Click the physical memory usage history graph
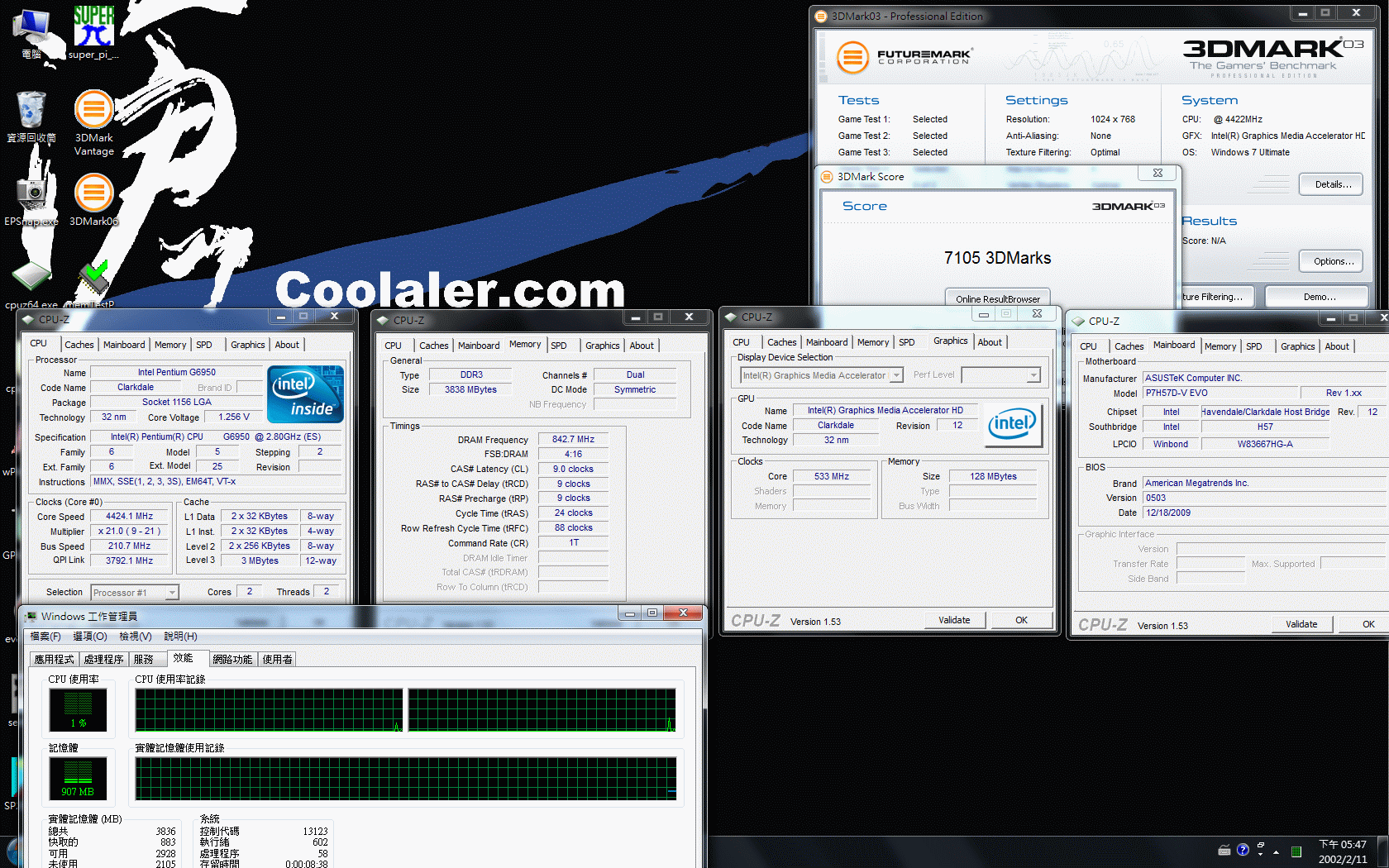The width and height of the screenshot is (1389, 868). click(405, 779)
